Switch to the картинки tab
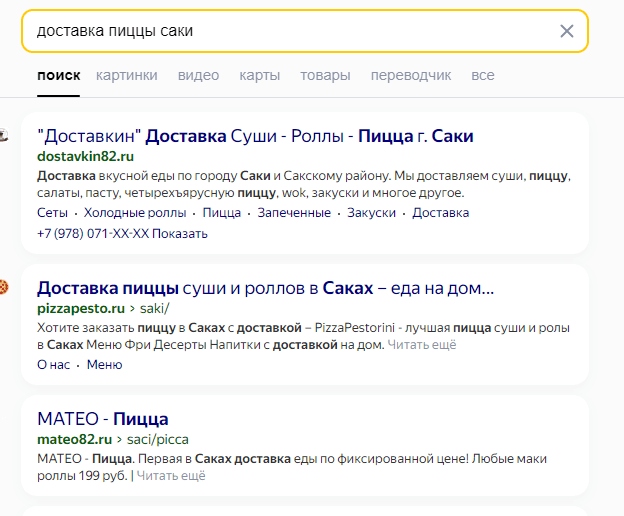Viewport: 624px width, 516px height. coord(126,75)
